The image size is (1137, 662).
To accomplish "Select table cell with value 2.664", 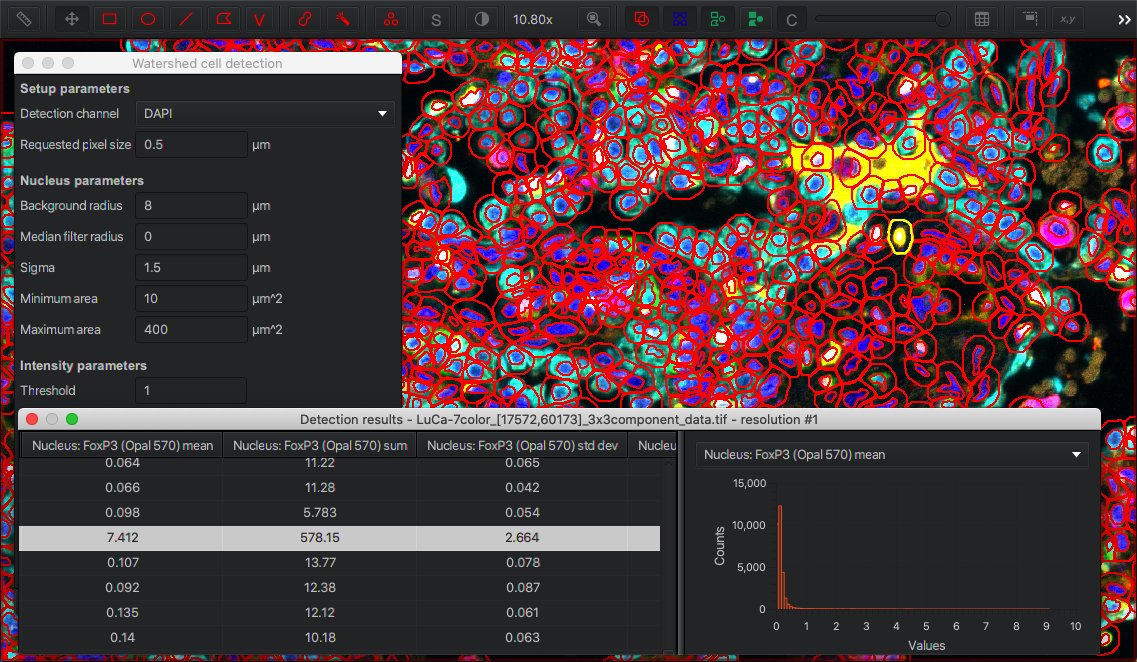I will (x=522, y=537).
